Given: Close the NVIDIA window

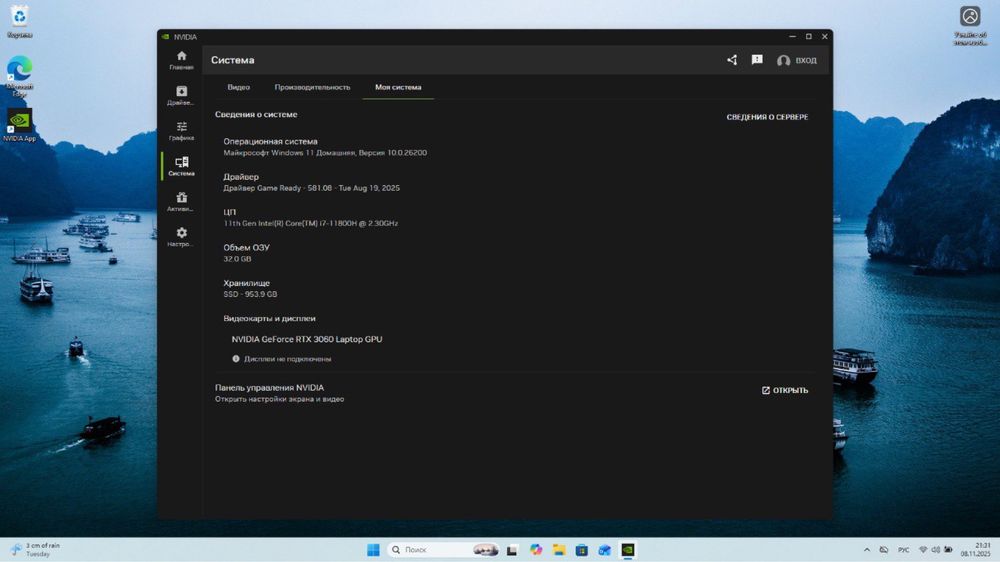Looking at the screenshot, I should point(825,37).
